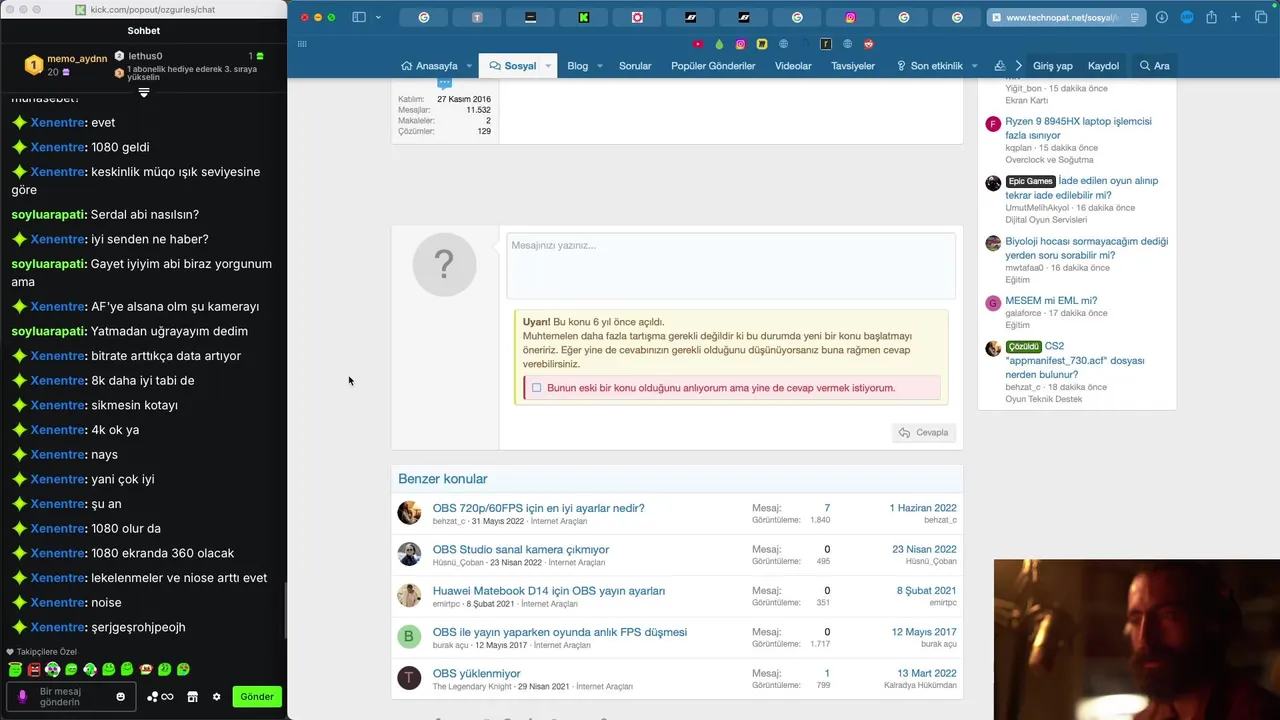The image size is (1280, 720).
Task: Click the webcam overlay thumbnail
Action: (1137, 640)
